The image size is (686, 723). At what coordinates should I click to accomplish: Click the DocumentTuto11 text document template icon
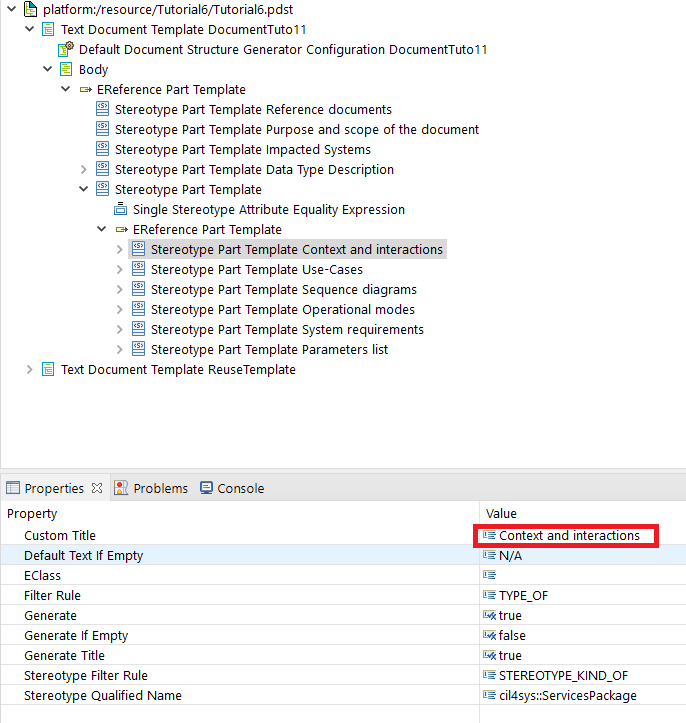48,30
